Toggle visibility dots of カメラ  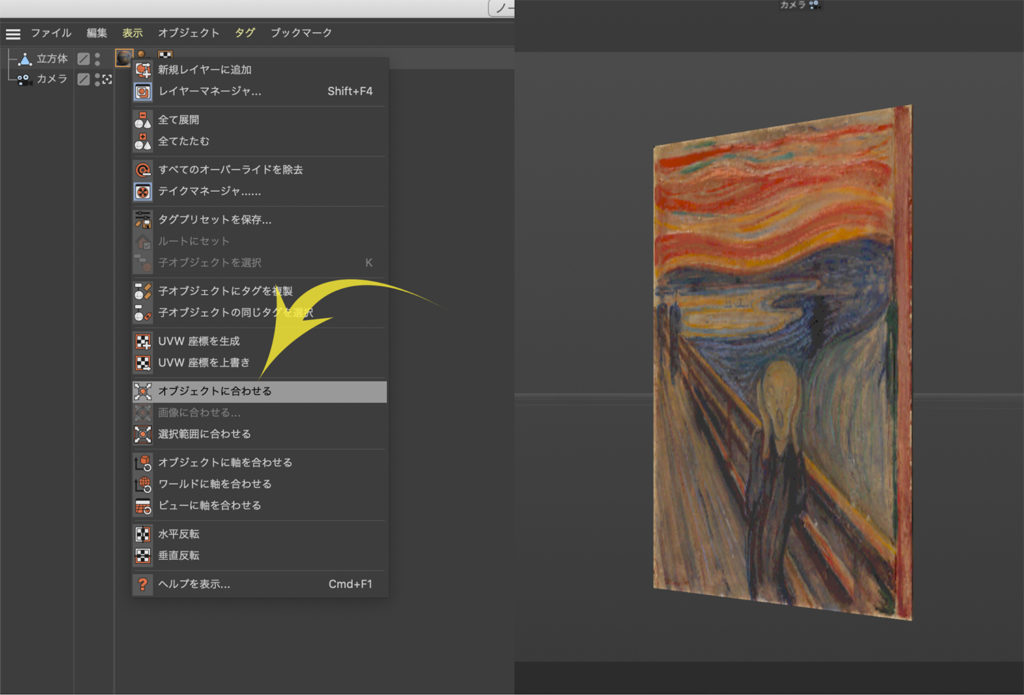pyautogui.click(x=97, y=79)
